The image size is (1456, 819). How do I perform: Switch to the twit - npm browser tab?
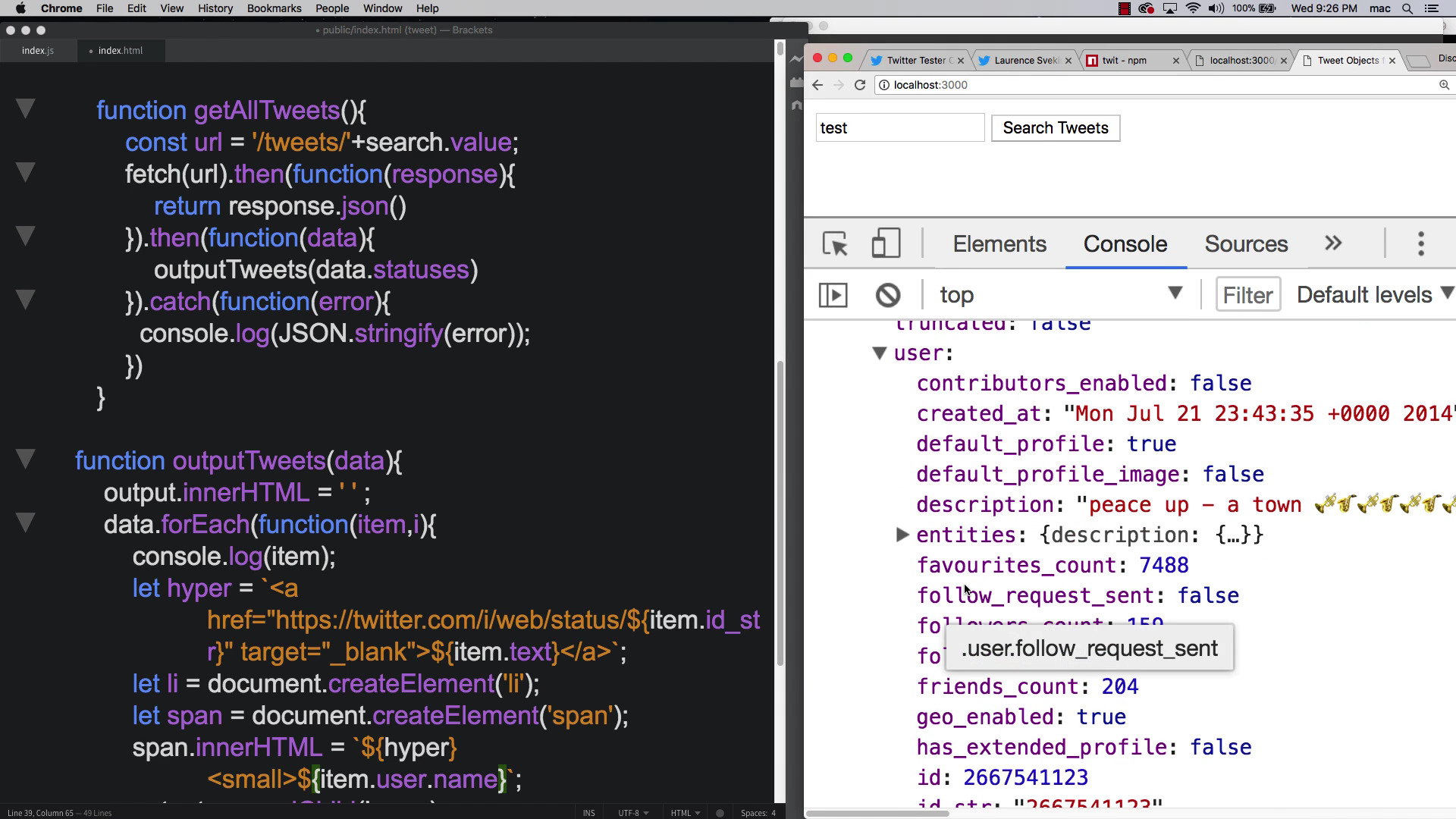tap(1134, 61)
